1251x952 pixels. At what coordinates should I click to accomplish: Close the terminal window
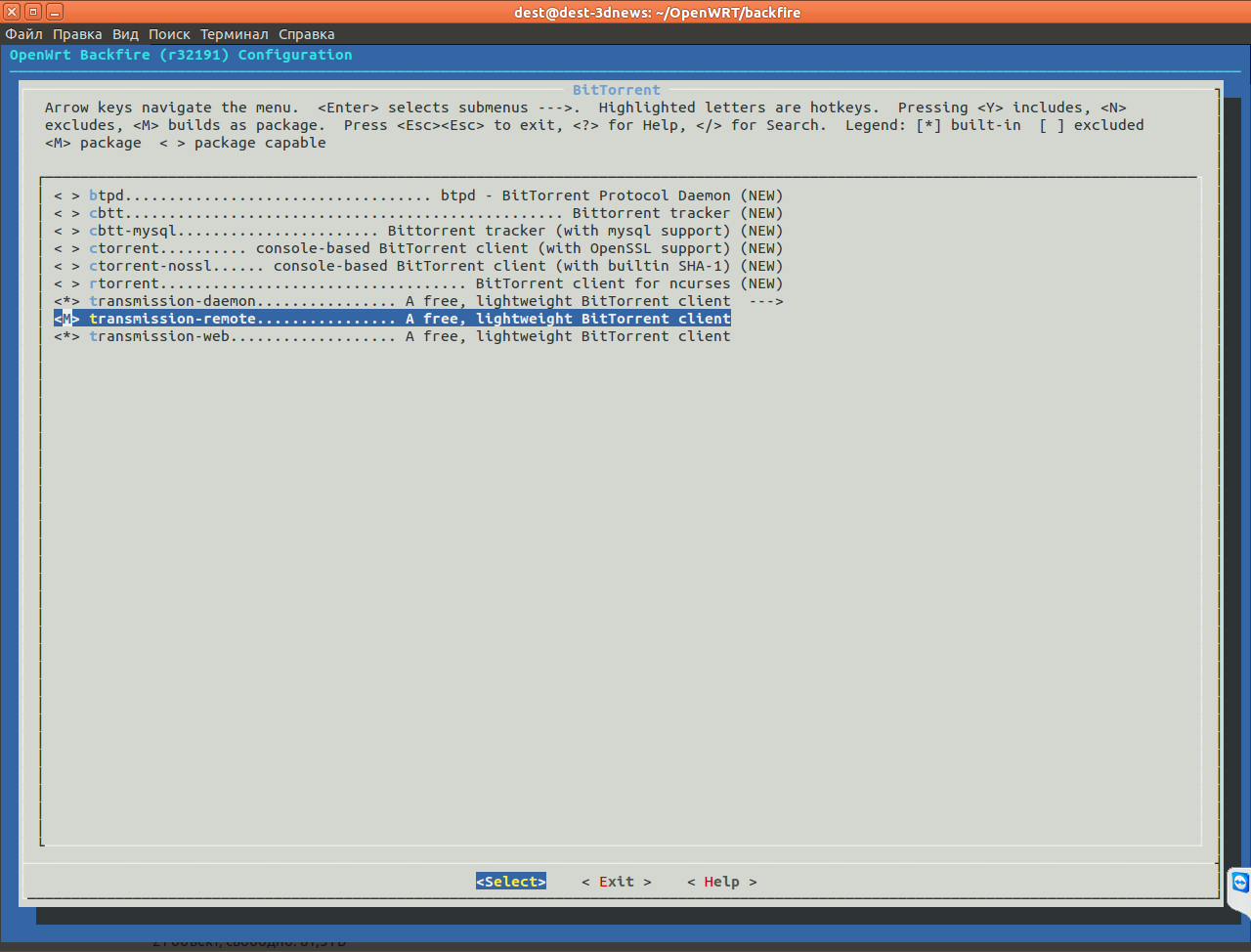[x=12, y=12]
